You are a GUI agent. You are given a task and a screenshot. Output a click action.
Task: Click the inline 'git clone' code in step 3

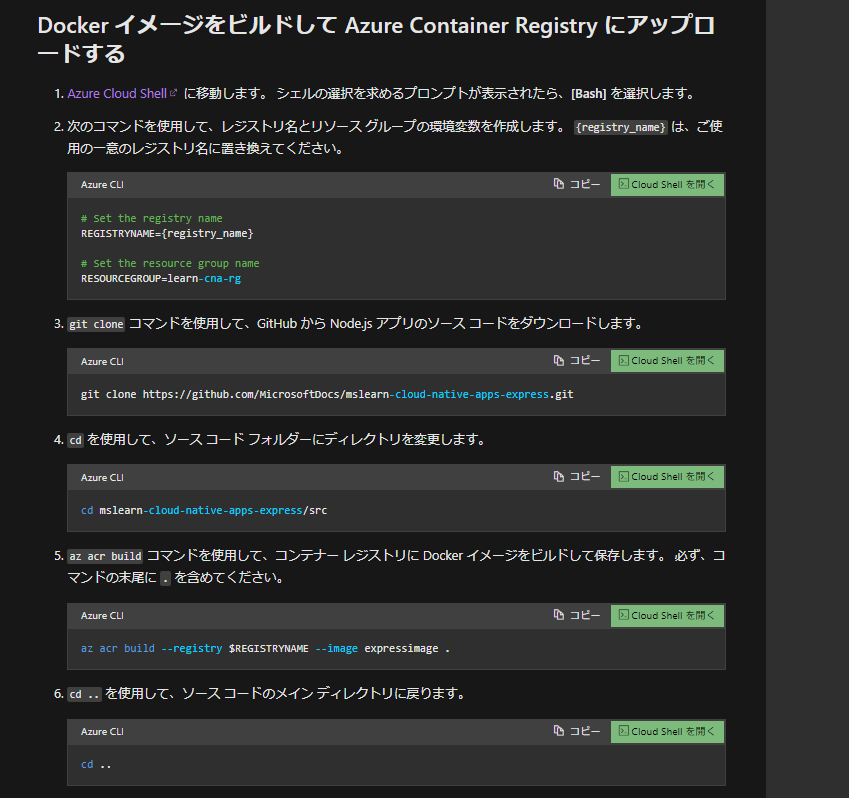(x=96, y=324)
